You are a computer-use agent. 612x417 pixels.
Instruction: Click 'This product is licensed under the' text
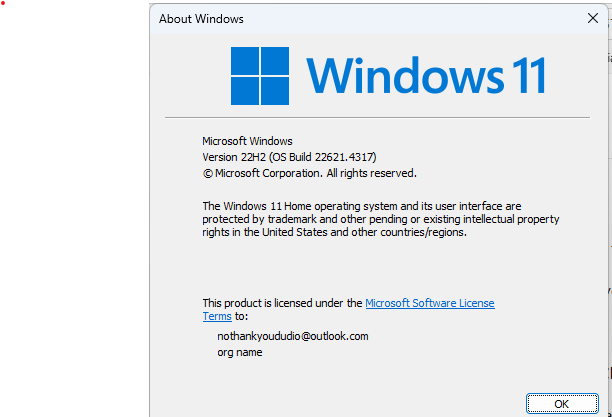point(283,303)
